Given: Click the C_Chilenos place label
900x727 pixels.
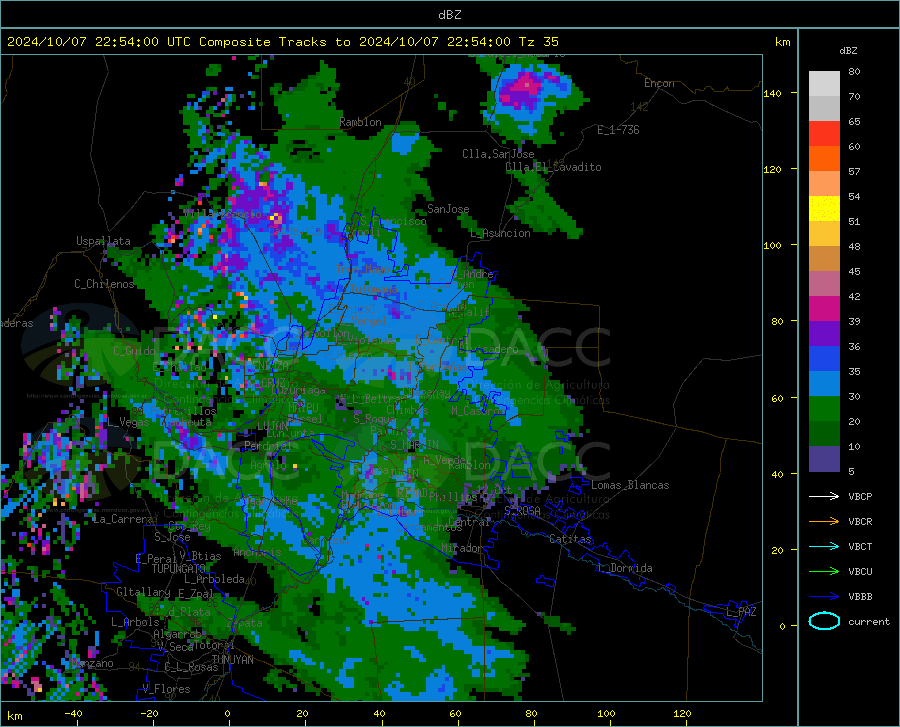Looking at the screenshot, I should (104, 283).
